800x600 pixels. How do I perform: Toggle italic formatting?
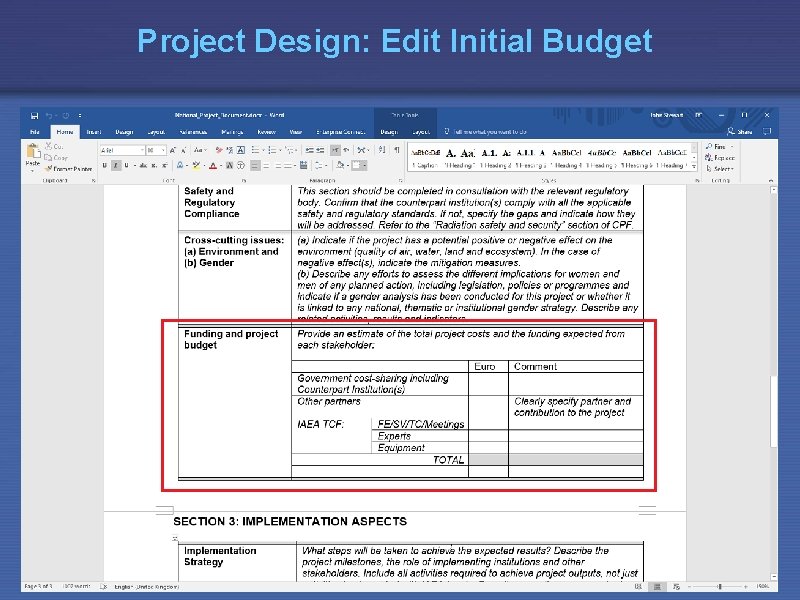click(x=115, y=165)
